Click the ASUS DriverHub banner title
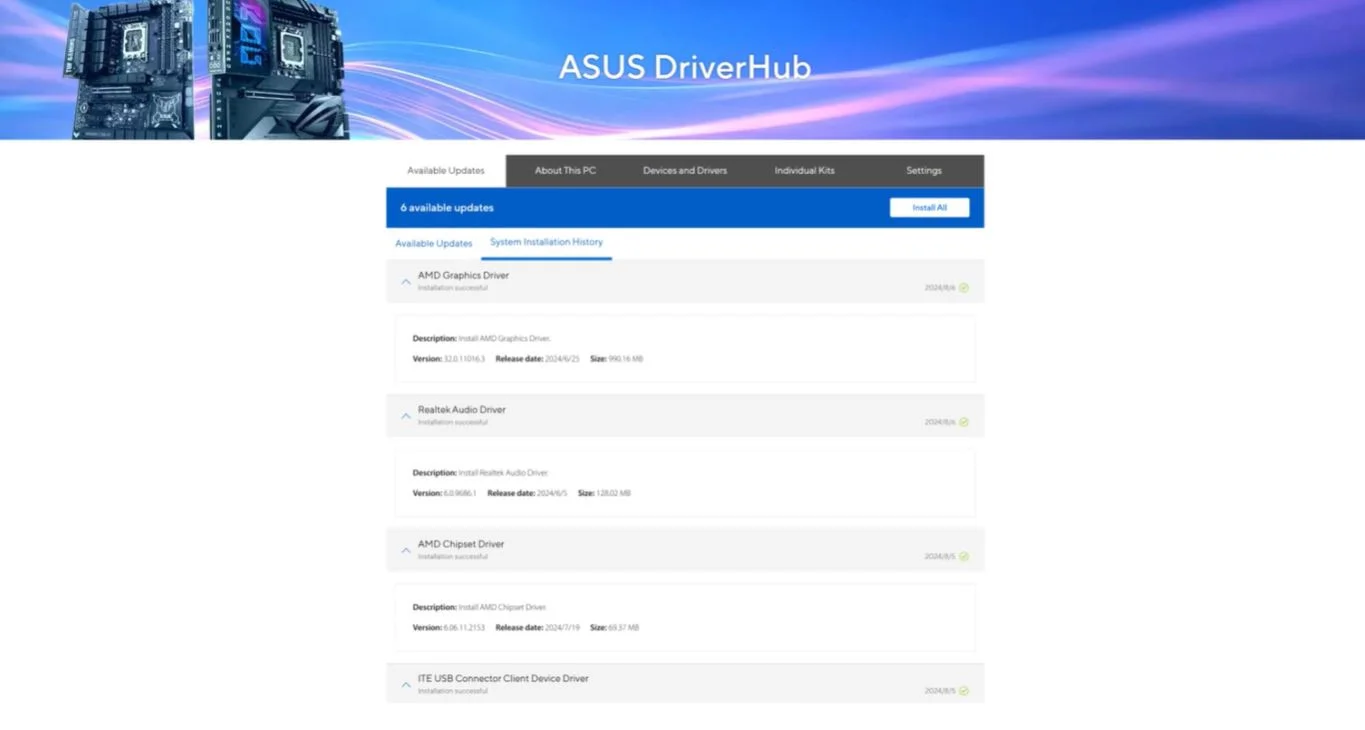1365x730 pixels. (x=684, y=67)
